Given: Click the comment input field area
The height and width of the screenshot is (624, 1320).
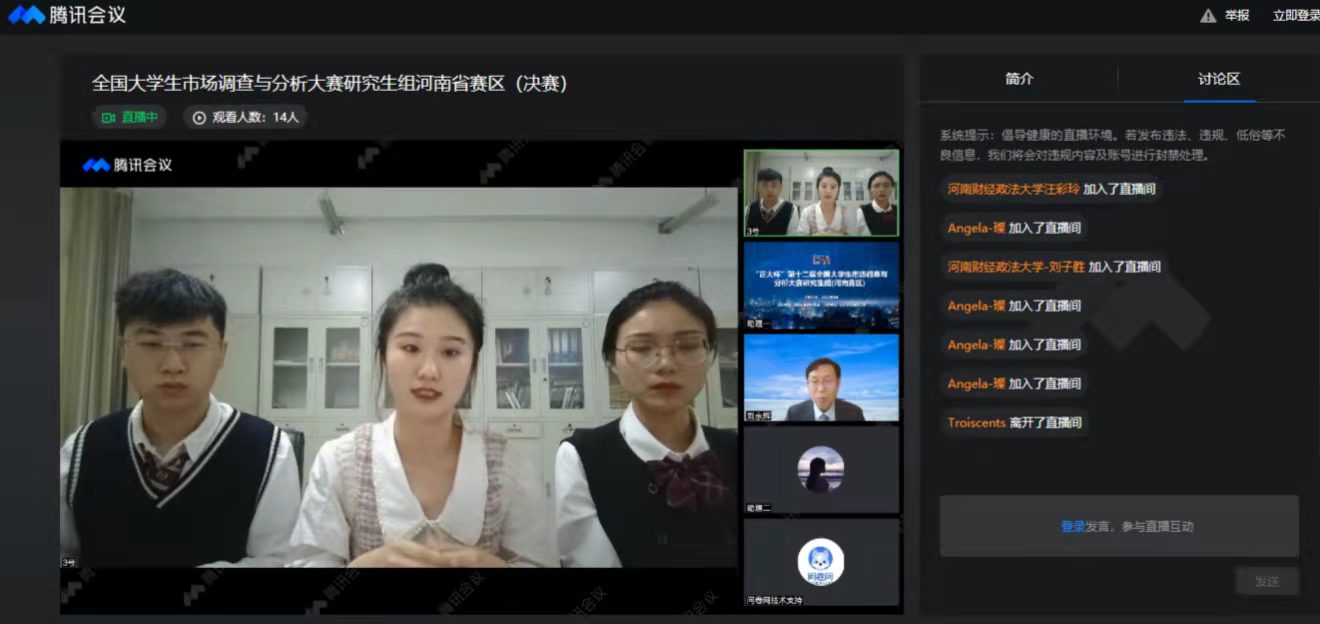Looking at the screenshot, I should [1118, 526].
